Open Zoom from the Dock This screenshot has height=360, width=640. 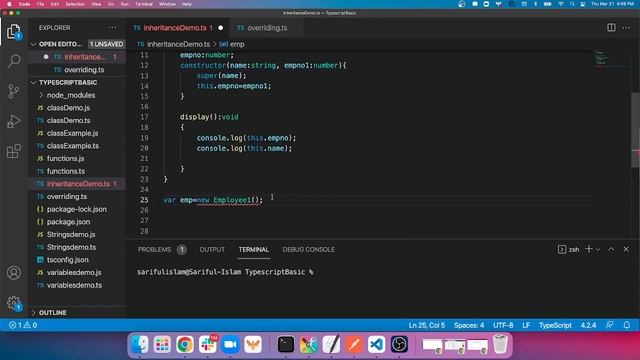coord(230,344)
